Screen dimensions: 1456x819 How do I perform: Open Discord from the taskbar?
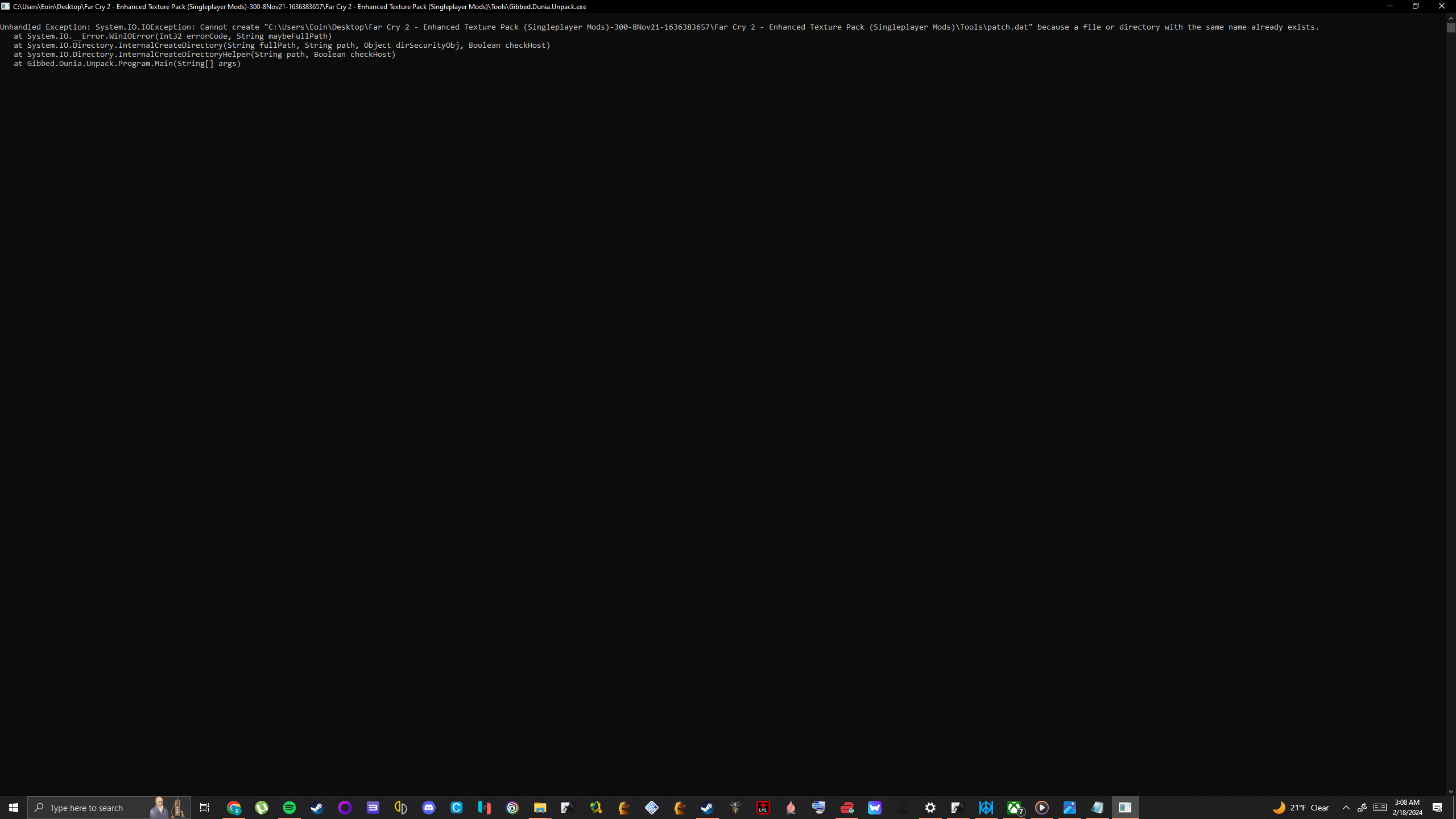tap(428, 808)
